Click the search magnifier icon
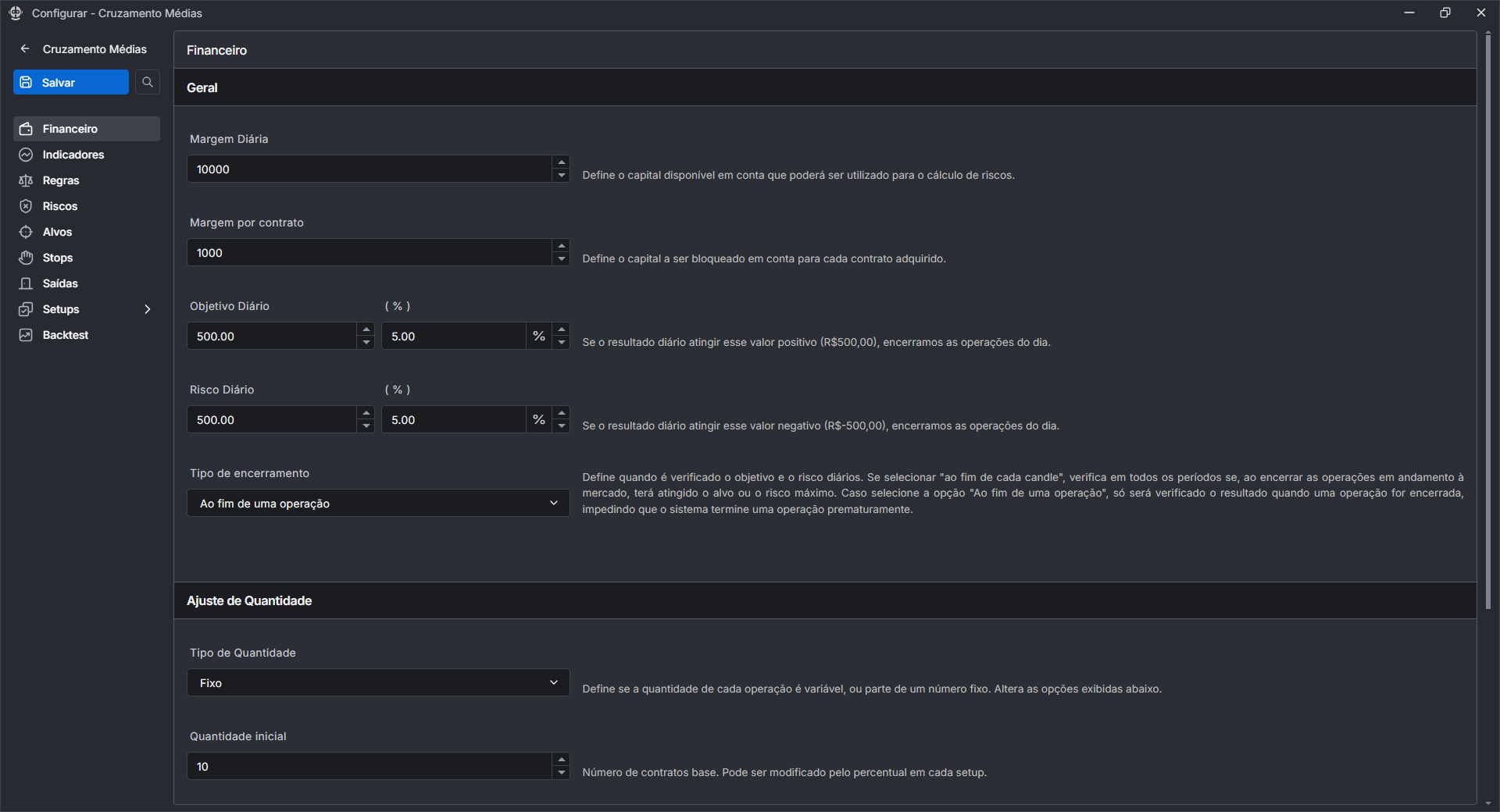 coord(148,82)
